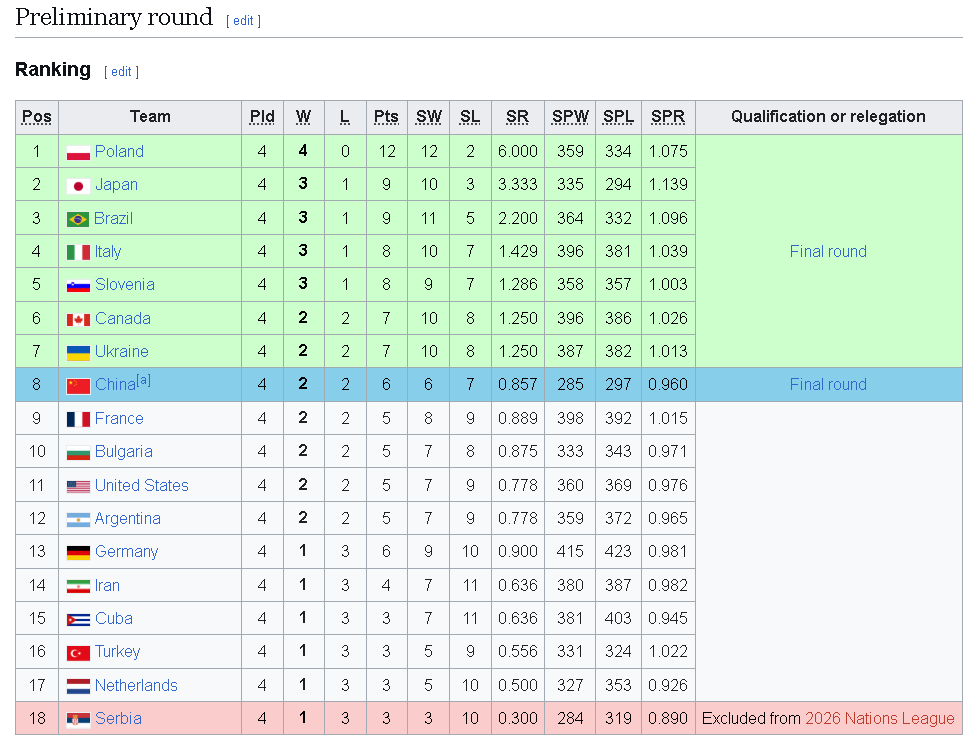Click the SW column header

[x=428, y=117]
